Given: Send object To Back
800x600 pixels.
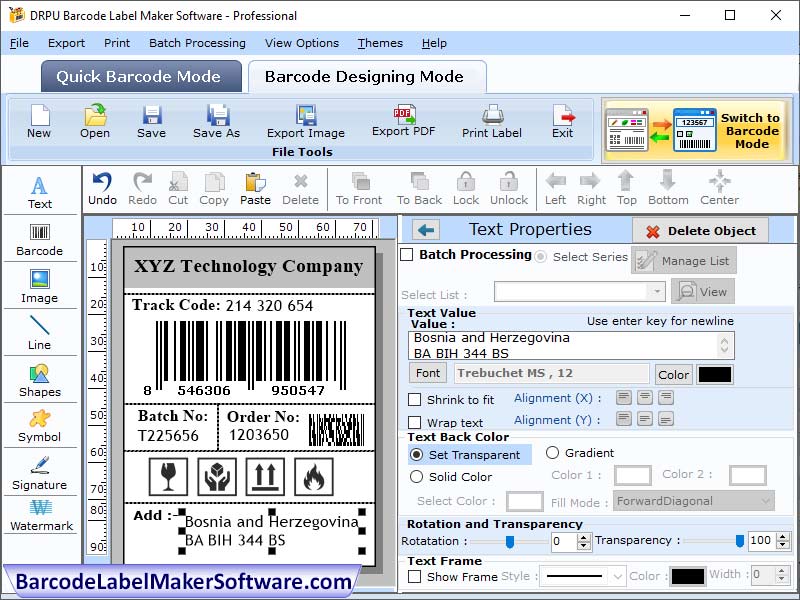Looking at the screenshot, I should 419,189.
